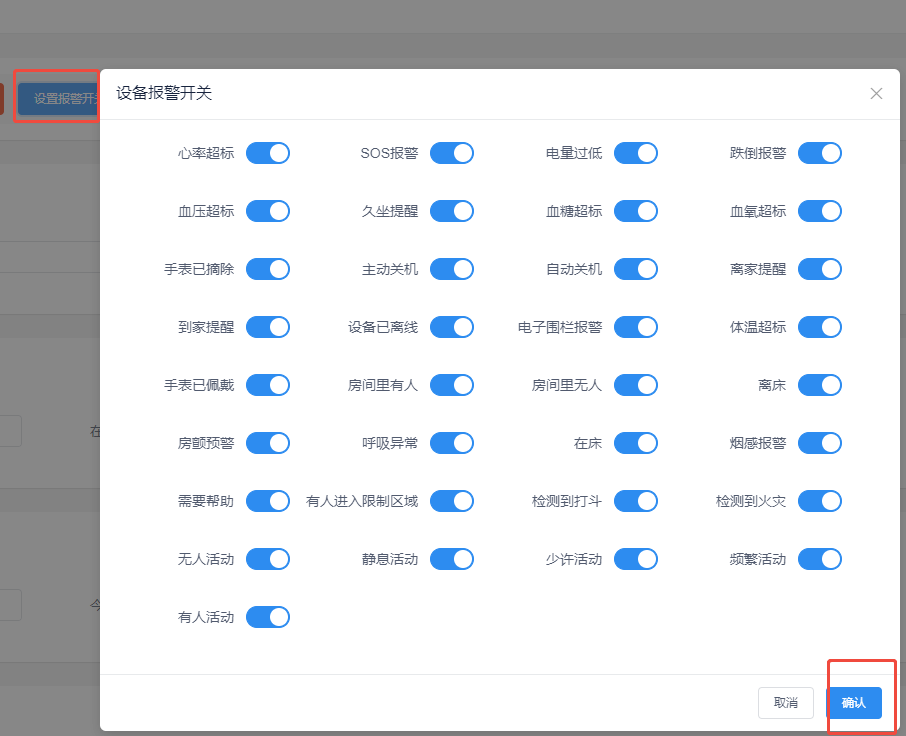Toggle the SOS报警 switch
The width and height of the screenshot is (906, 736).
(452, 153)
